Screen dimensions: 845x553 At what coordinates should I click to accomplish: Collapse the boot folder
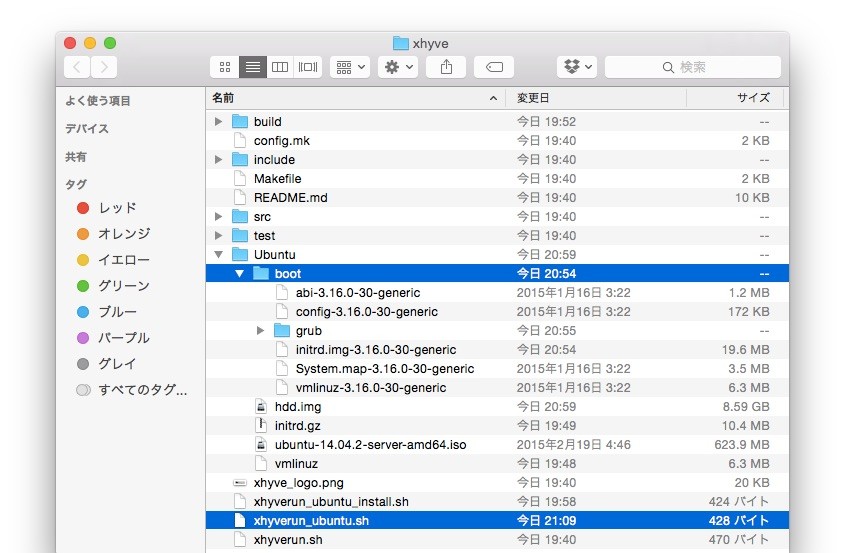point(239,274)
